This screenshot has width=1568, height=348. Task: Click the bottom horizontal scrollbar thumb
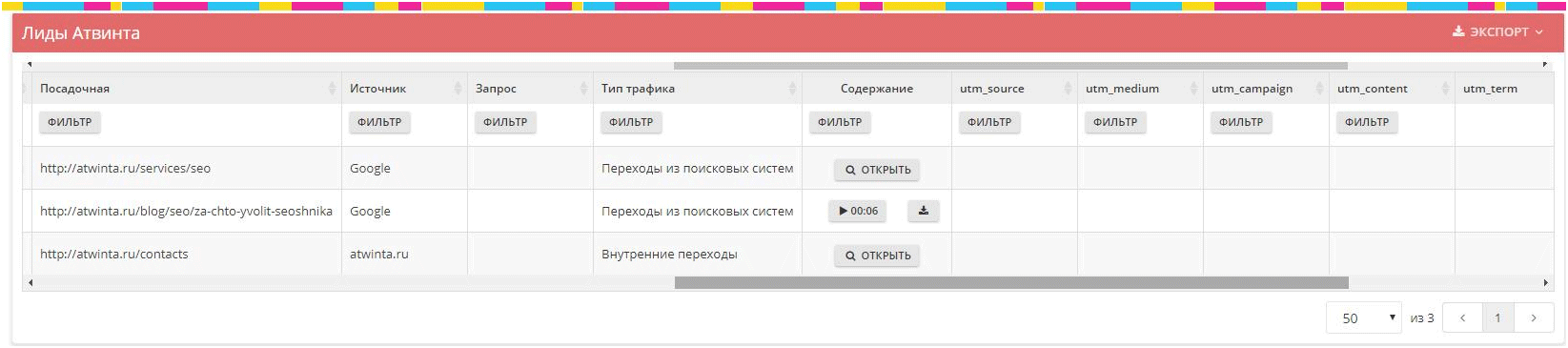[1011, 283]
